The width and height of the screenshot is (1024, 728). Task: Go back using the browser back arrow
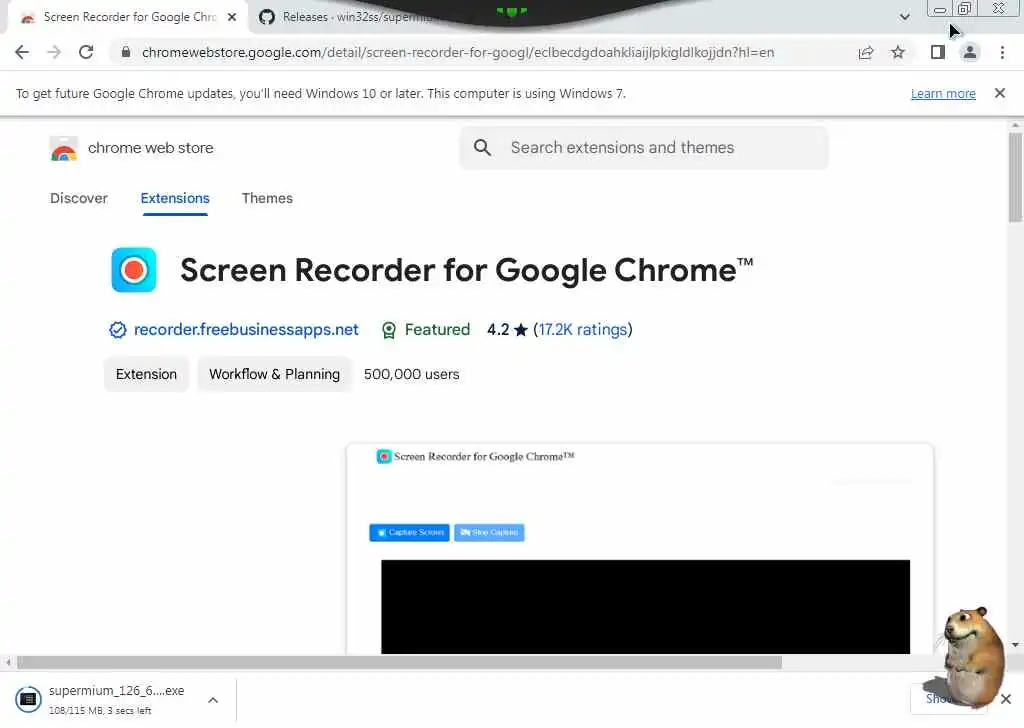coord(22,52)
